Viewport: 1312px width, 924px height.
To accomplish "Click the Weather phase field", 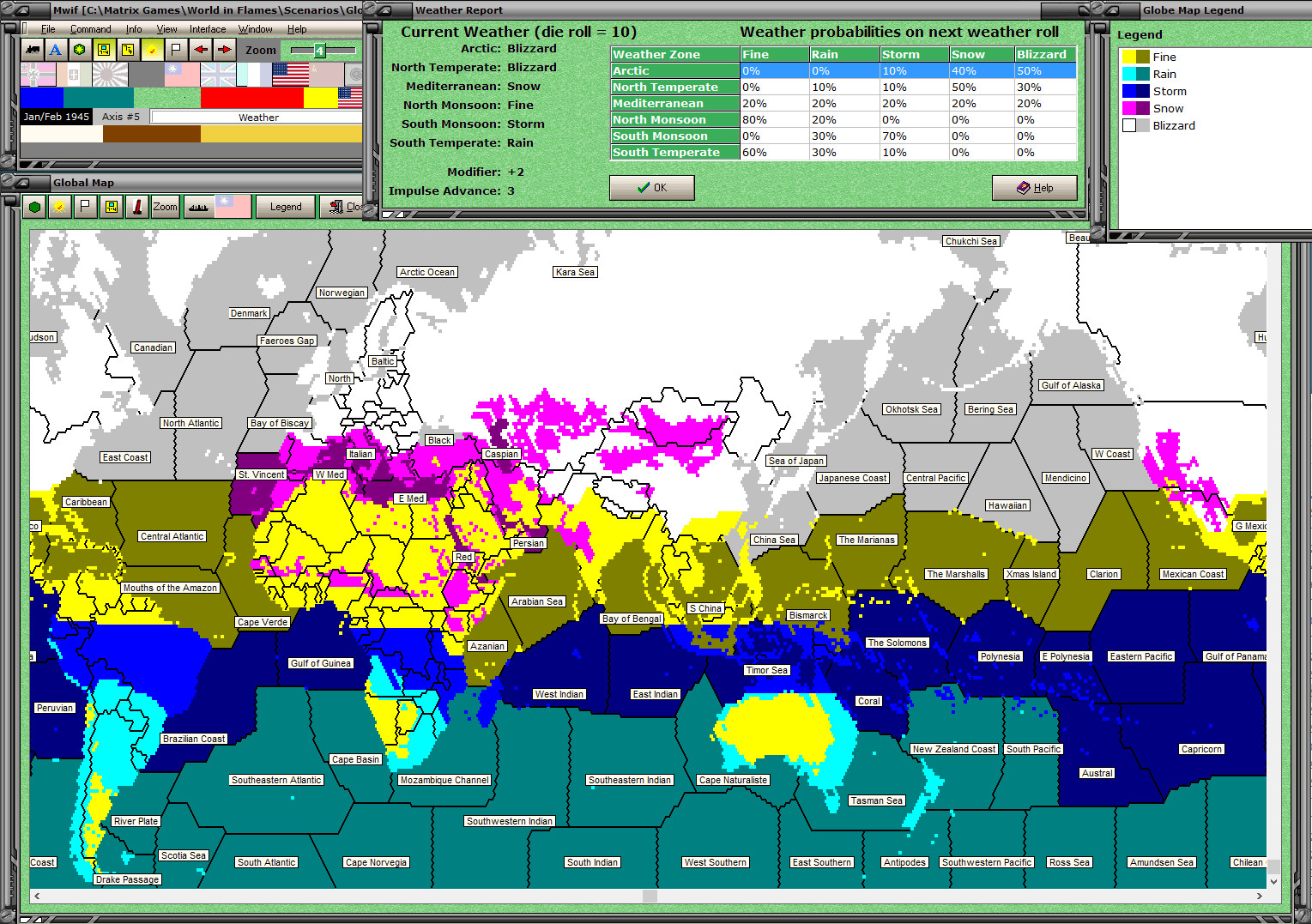I will [257, 118].
